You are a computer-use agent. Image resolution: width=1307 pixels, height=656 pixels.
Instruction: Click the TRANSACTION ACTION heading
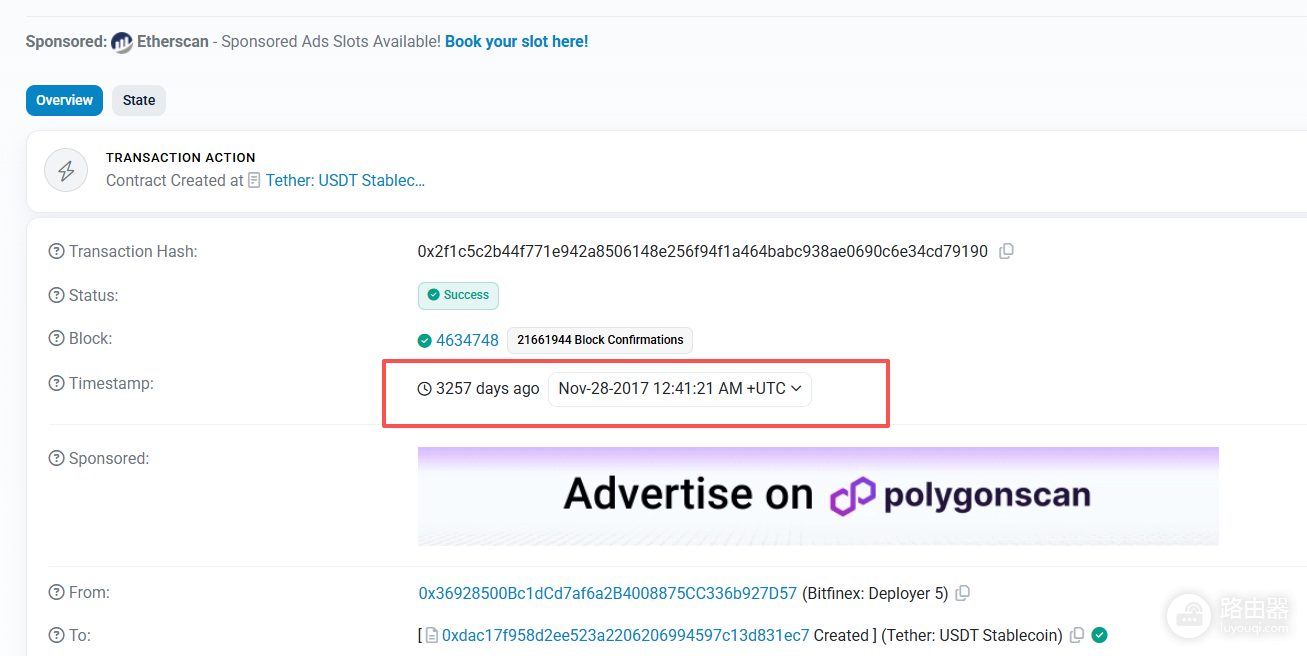click(181, 158)
